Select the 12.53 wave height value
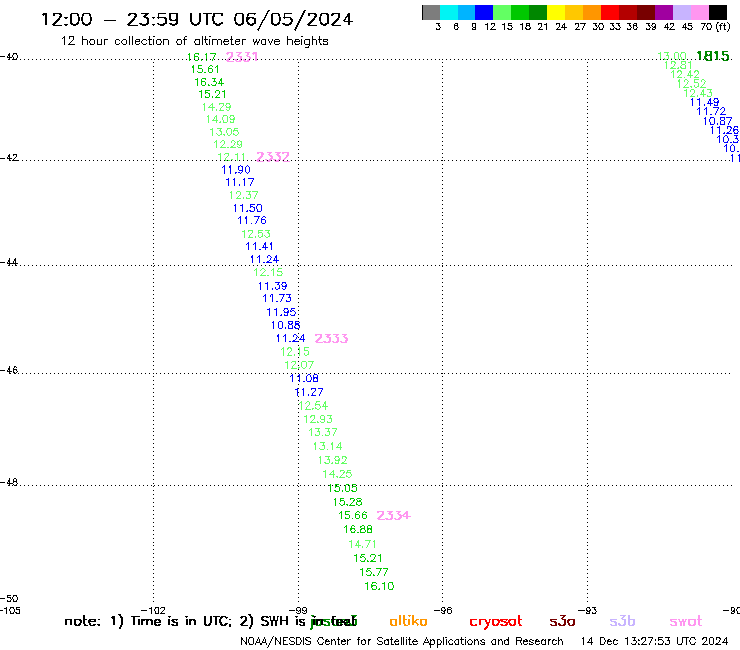This screenshot has width=740, height=650. [256, 234]
